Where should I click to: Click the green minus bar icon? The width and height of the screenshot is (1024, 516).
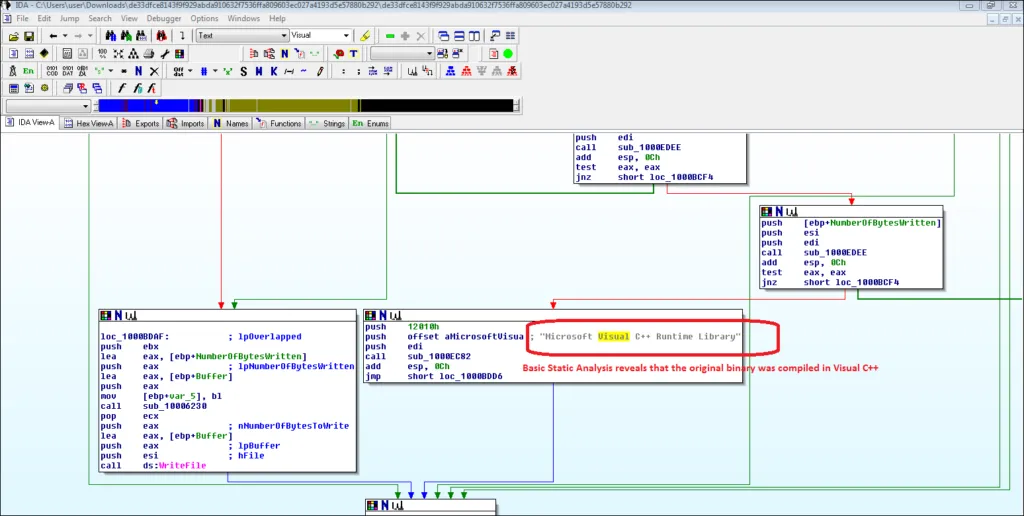pyautogui.click(x=391, y=36)
